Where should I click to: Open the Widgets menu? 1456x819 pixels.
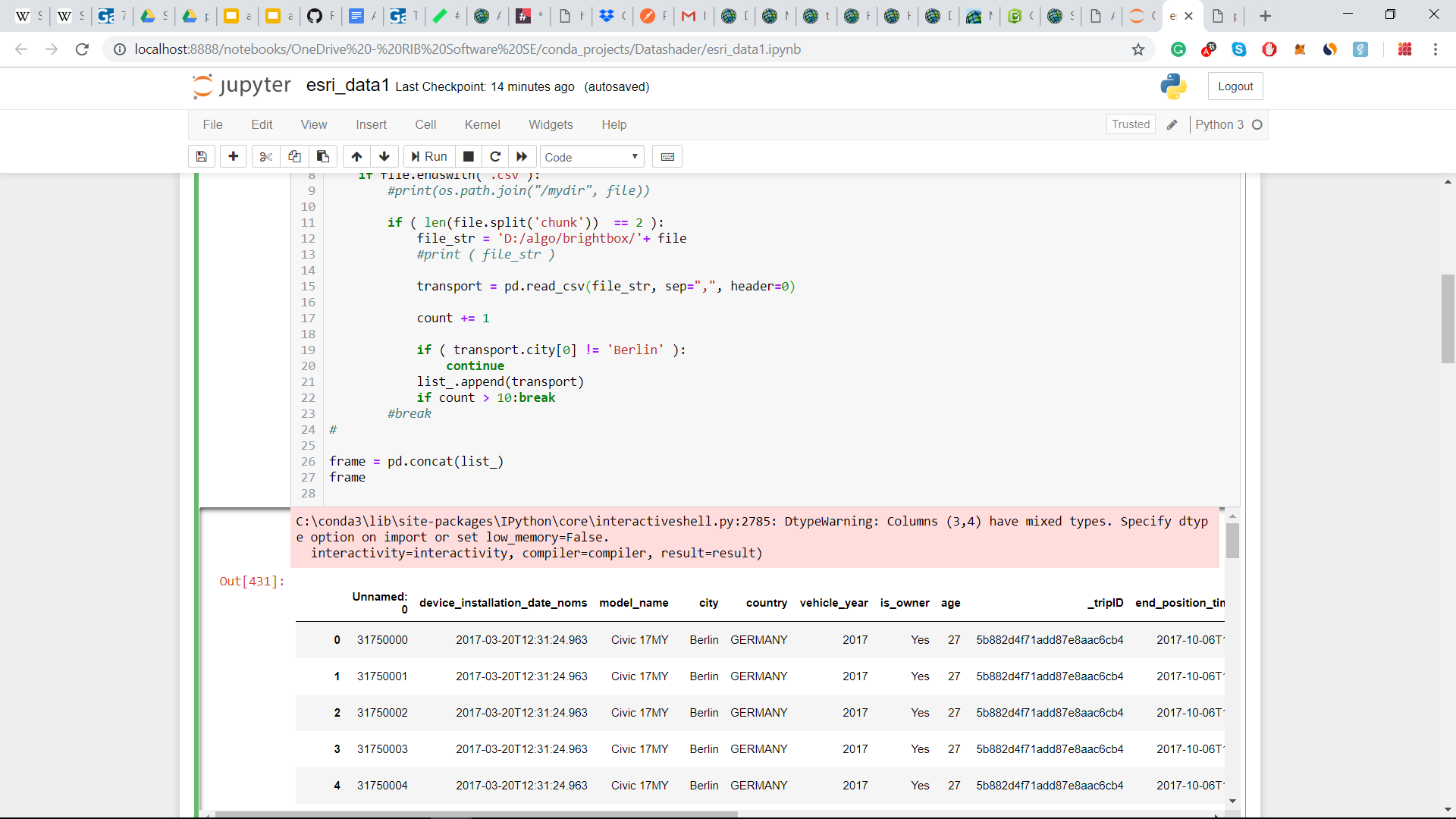[551, 124]
